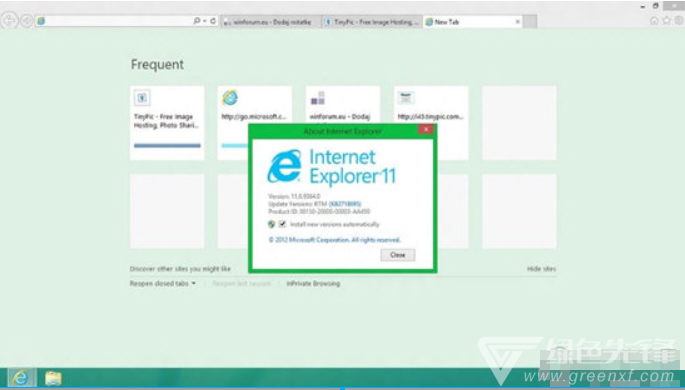
Task: Click the Refresh icon in address bar
Action: tap(213, 21)
